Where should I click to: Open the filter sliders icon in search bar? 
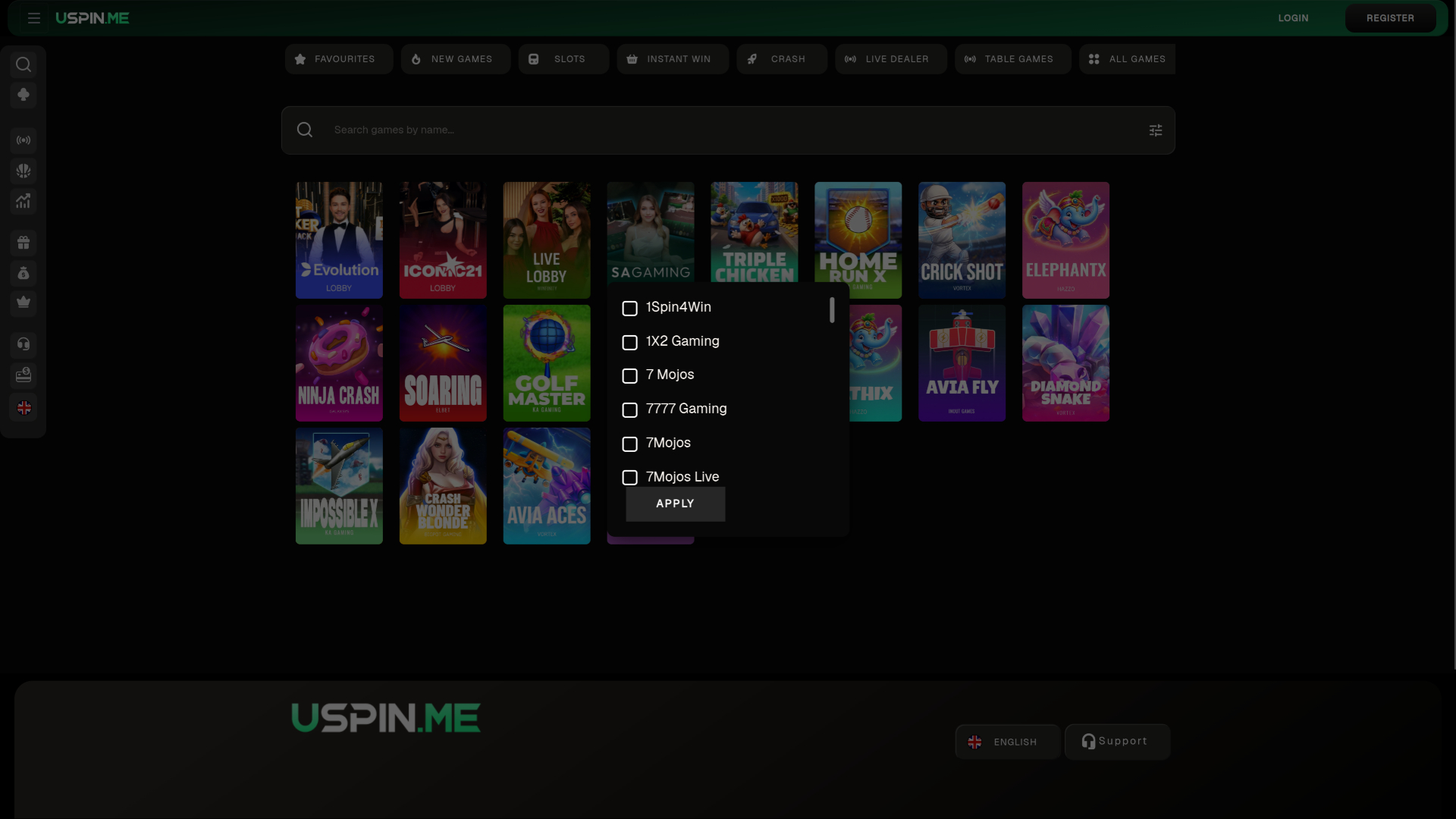[x=1156, y=130]
